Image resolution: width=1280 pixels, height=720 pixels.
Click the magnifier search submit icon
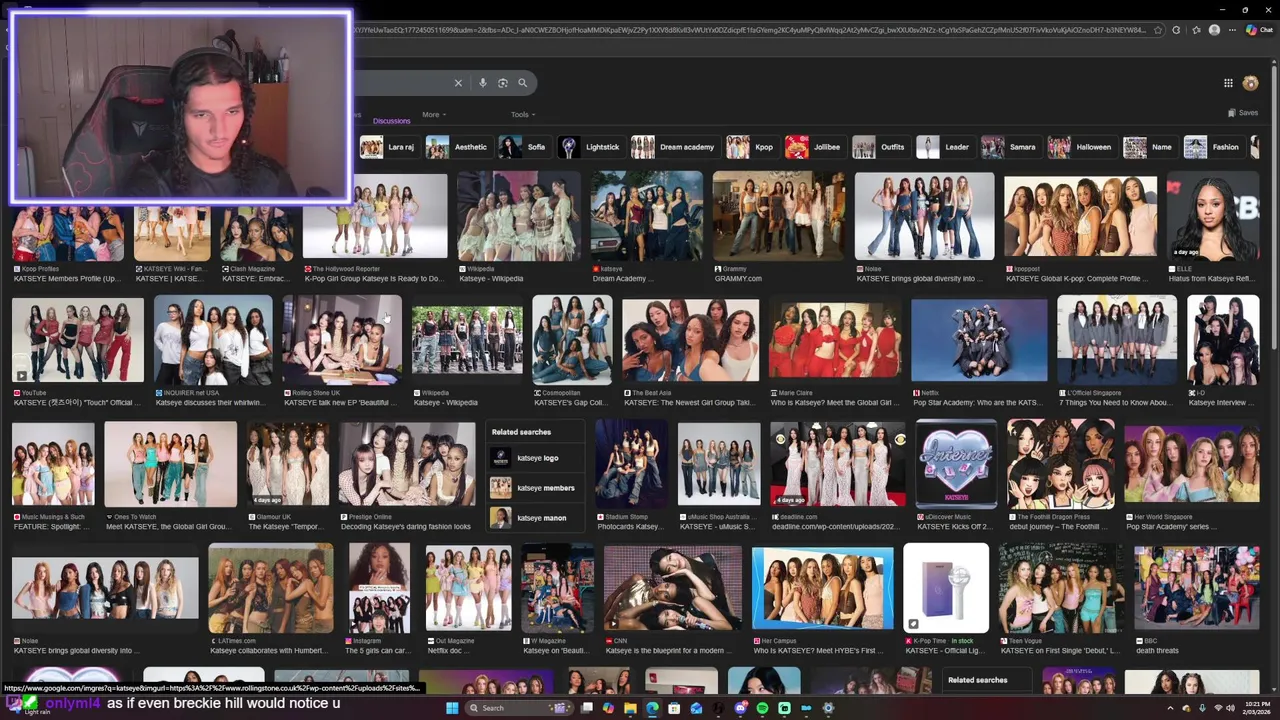pos(522,83)
